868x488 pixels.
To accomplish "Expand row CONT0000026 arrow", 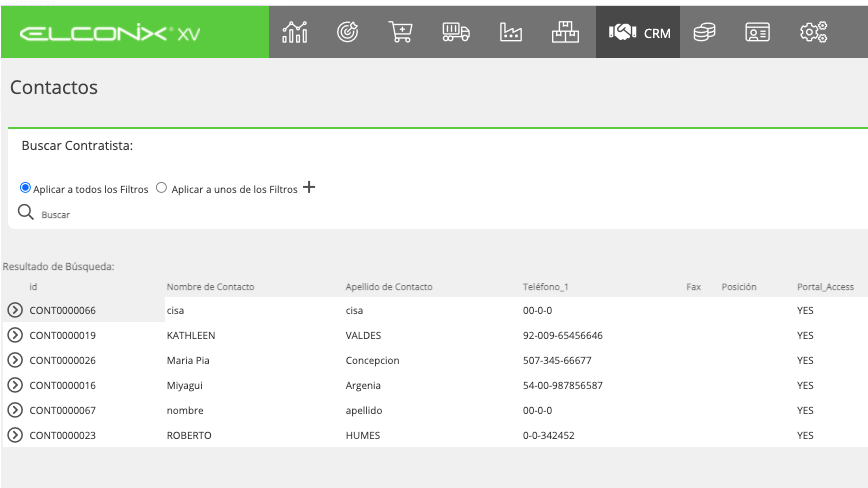I will point(15,360).
